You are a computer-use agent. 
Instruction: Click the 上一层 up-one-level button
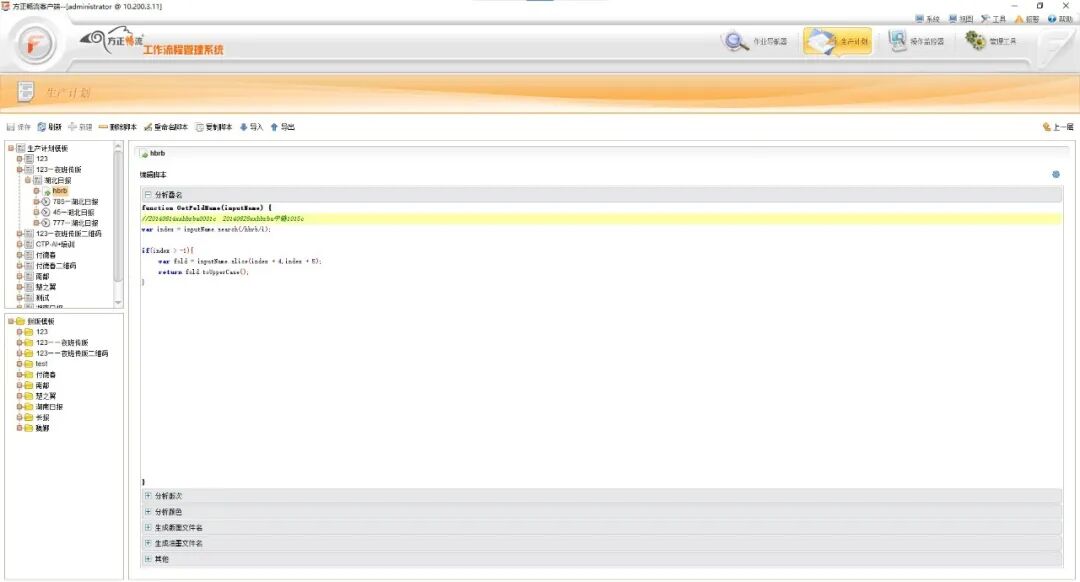1057,127
